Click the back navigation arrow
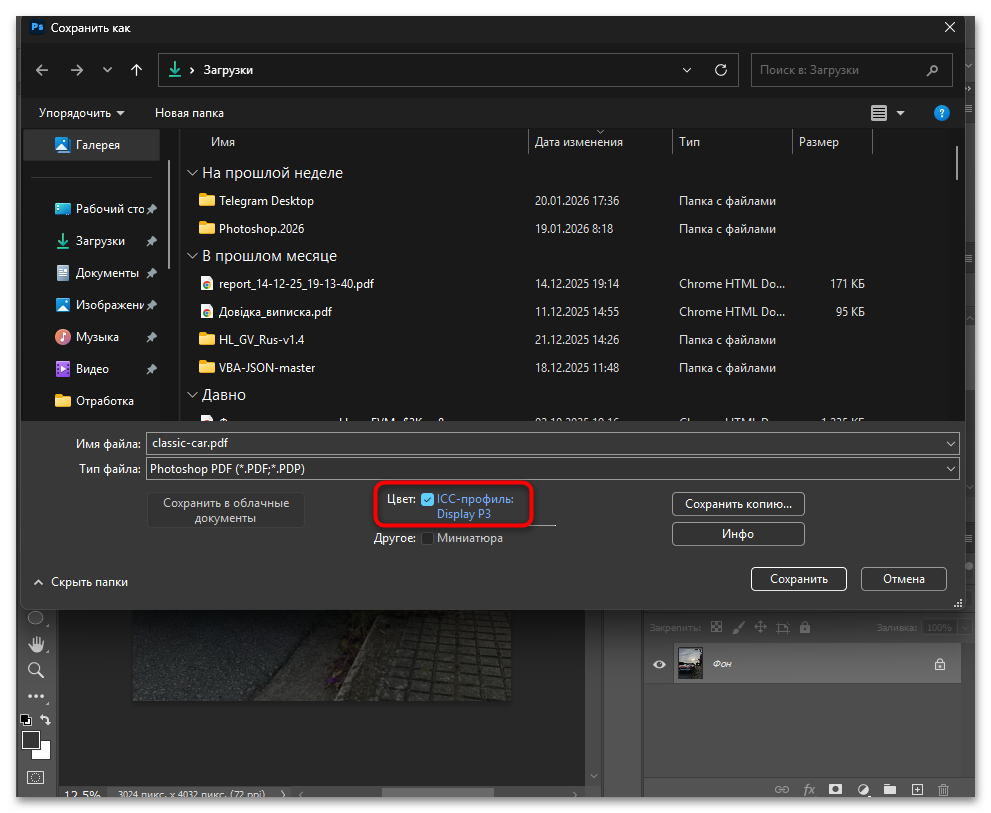The height and width of the screenshot is (813, 991). coord(42,70)
